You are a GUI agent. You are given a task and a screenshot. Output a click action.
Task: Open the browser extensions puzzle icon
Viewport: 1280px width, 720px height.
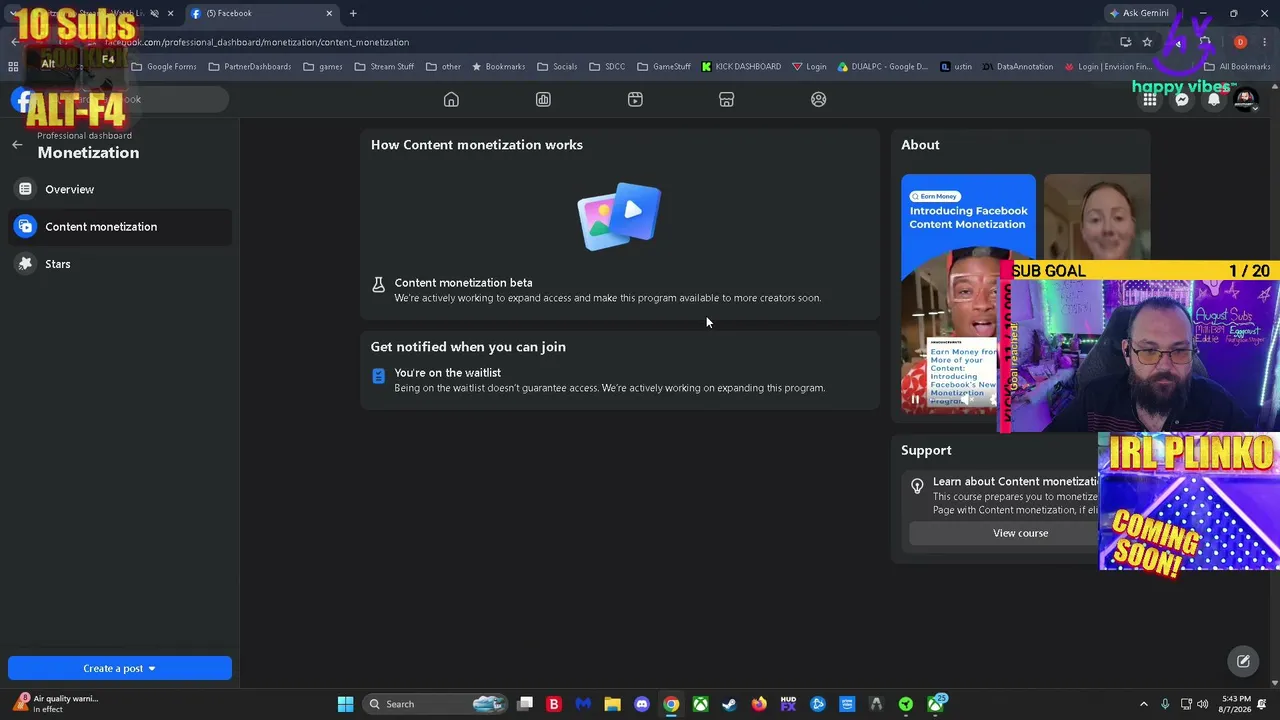[1205, 42]
